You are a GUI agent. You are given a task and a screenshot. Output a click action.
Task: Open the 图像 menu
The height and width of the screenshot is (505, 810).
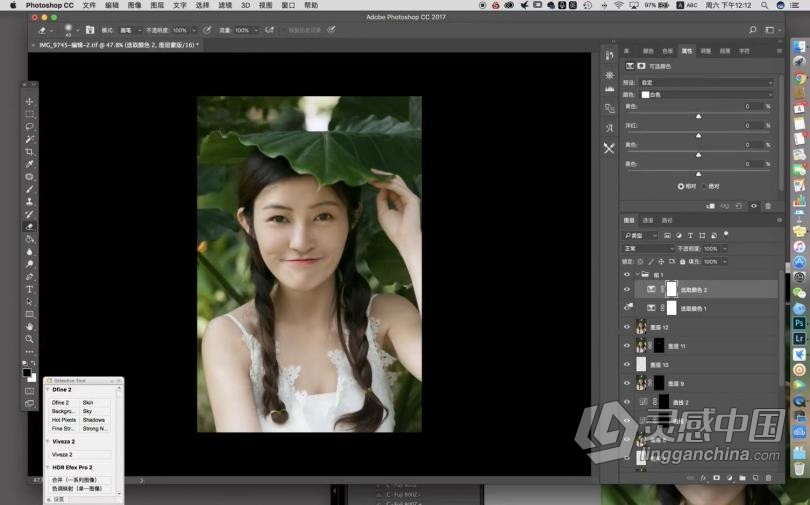(134, 5)
